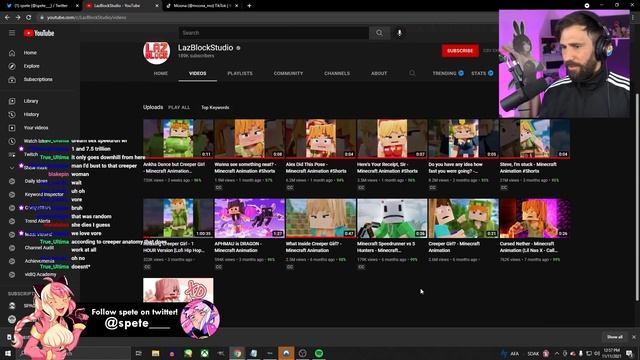Open the Windows Start menu
The height and width of the screenshot is (360, 640).
point(8,353)
